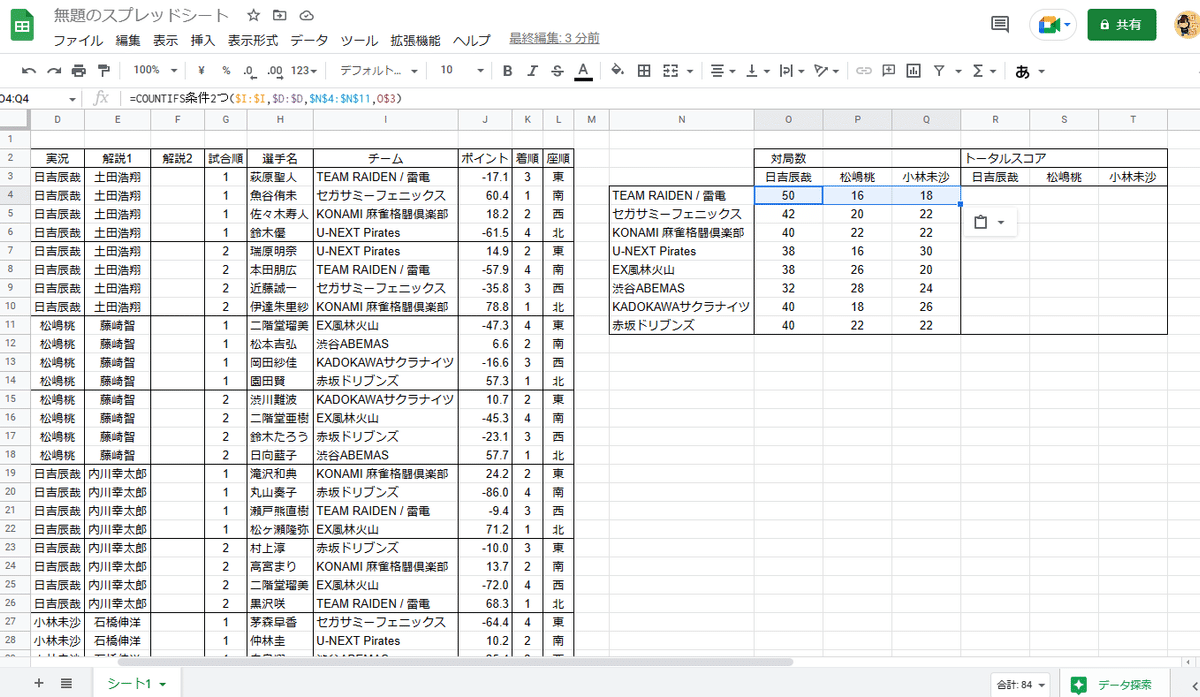
Task: Click the horizontal scrollbar
Action: 455,661
